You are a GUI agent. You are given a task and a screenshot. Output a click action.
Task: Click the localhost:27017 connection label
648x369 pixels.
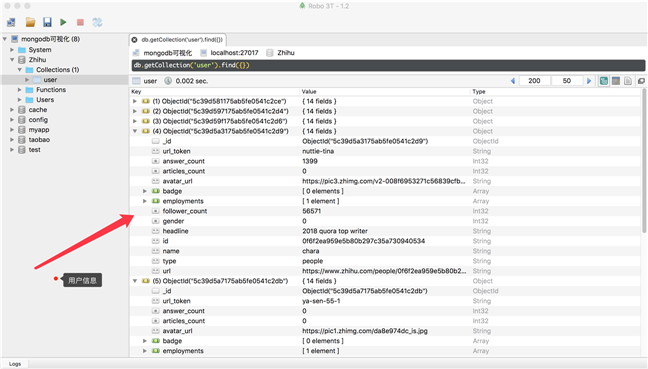pyautogui.click(x=234, y=53)
